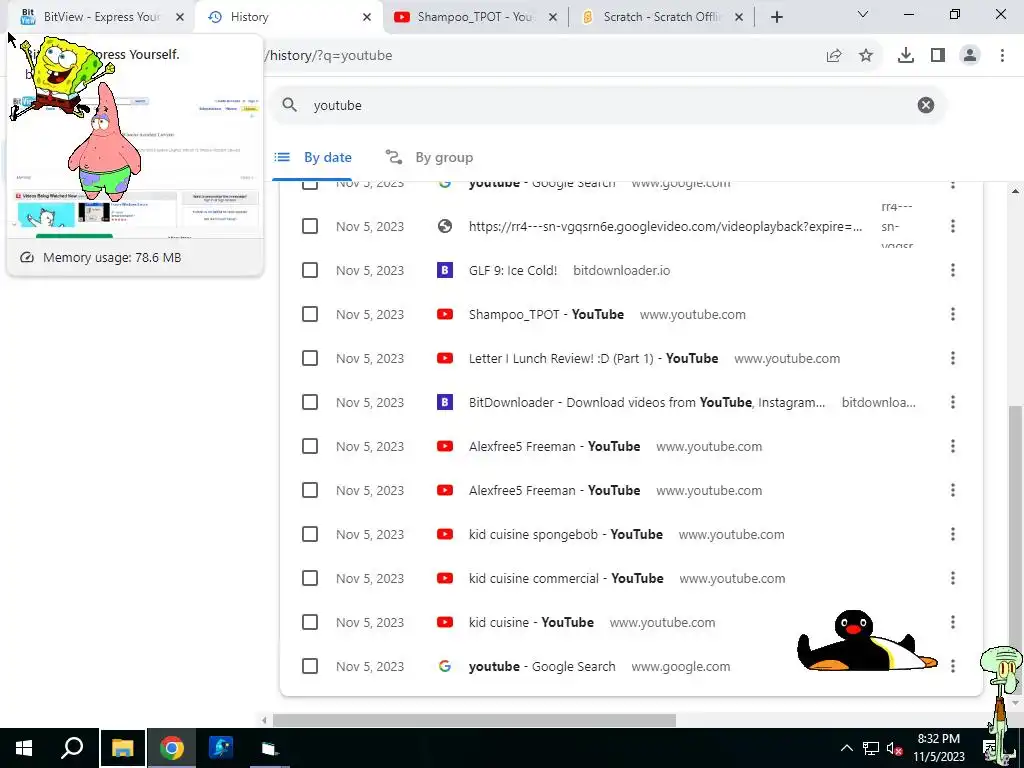The width and height of the screenshot is (1024, 768).
Task: Open the kid cuisine spongebob - YouTube link
Action: (x=566, y=534)
